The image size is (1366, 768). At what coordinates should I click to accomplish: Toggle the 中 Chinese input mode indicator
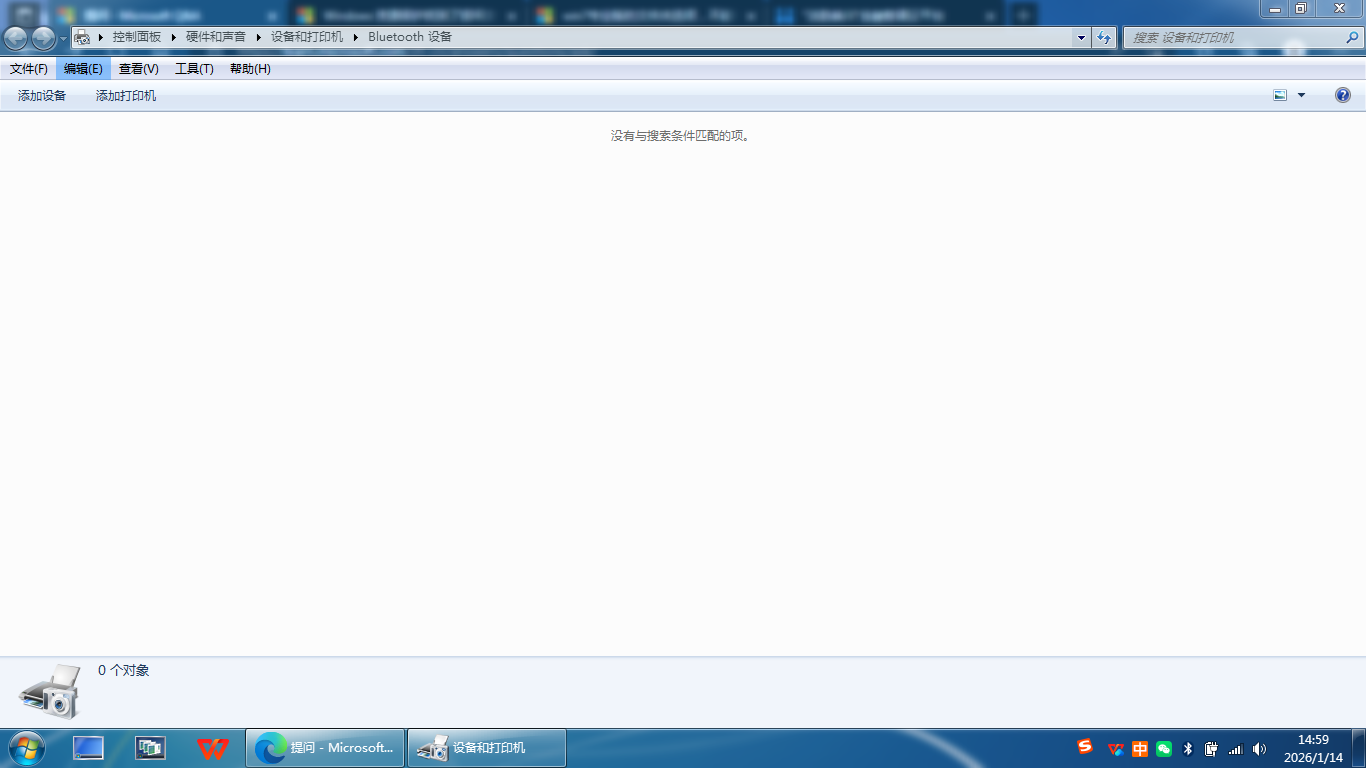pyautogui.click(x=1140, y=748)
